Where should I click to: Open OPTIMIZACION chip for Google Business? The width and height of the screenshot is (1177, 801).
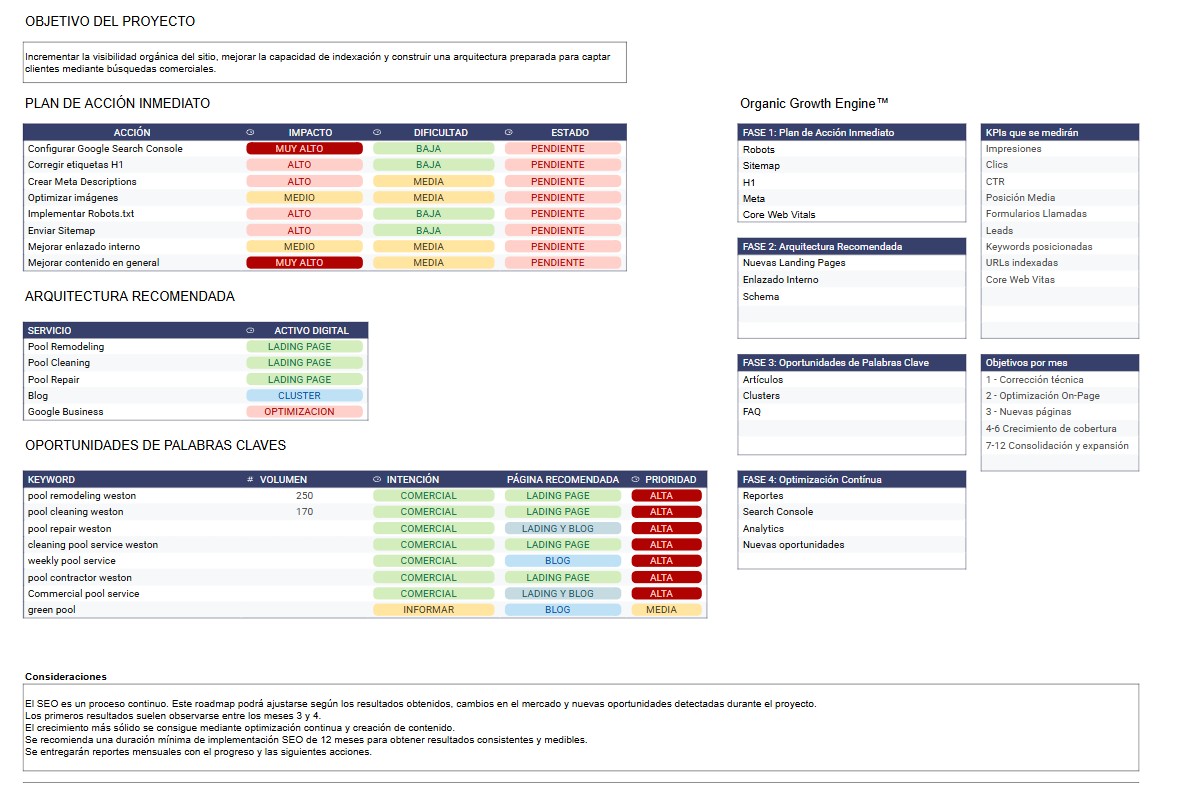coord(305,411)
